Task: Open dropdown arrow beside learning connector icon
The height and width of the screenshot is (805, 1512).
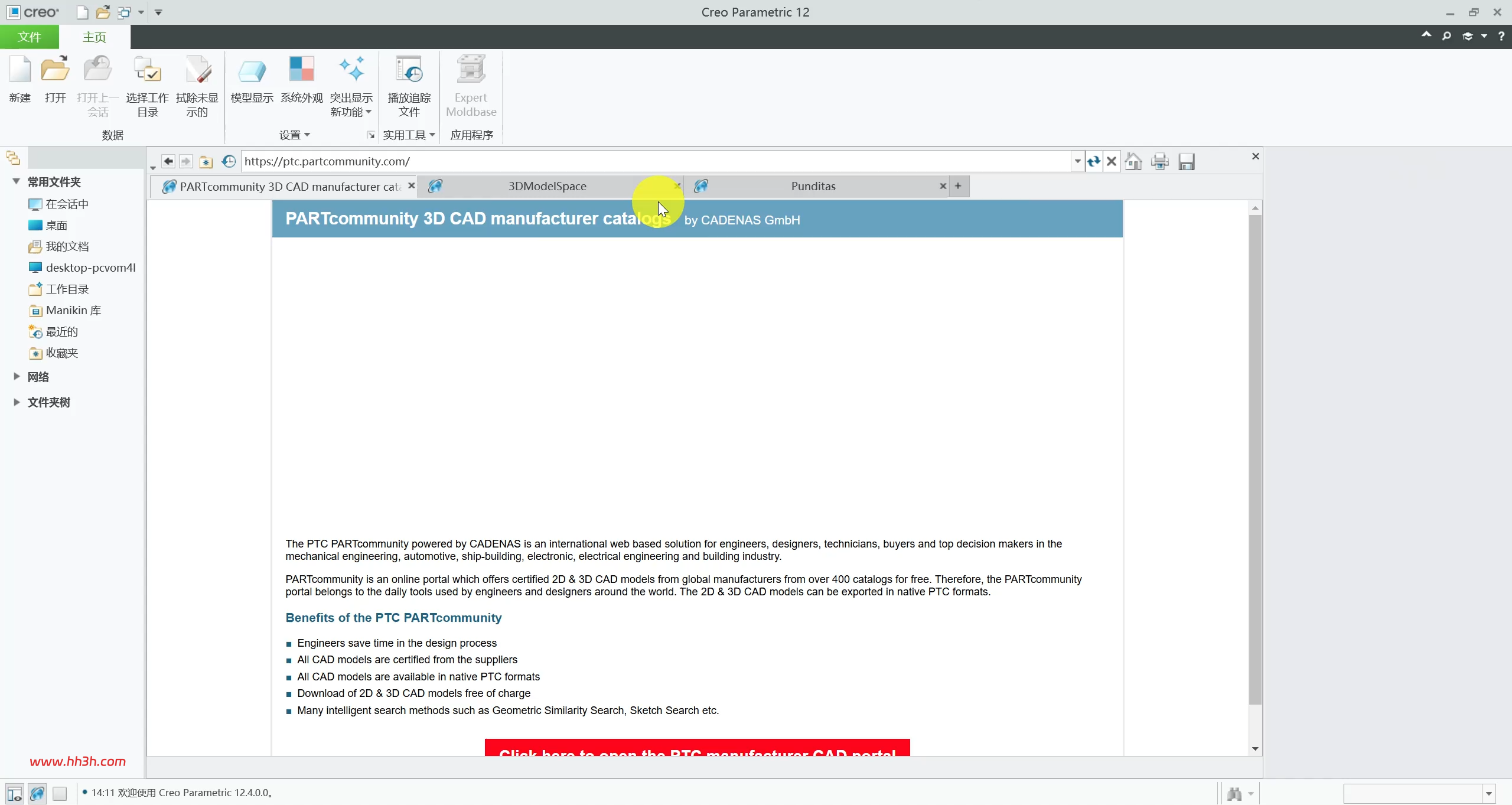Action: (1484, 37)
